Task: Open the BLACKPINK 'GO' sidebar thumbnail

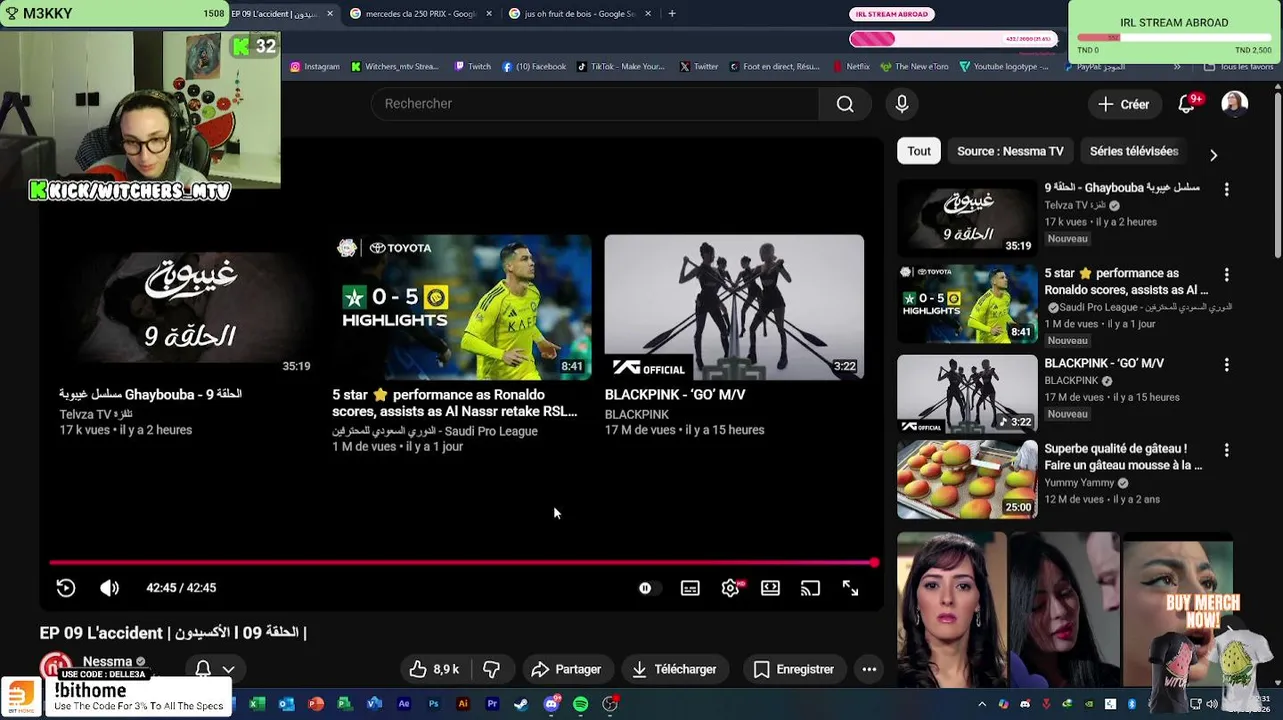Action: coord(967,393)
